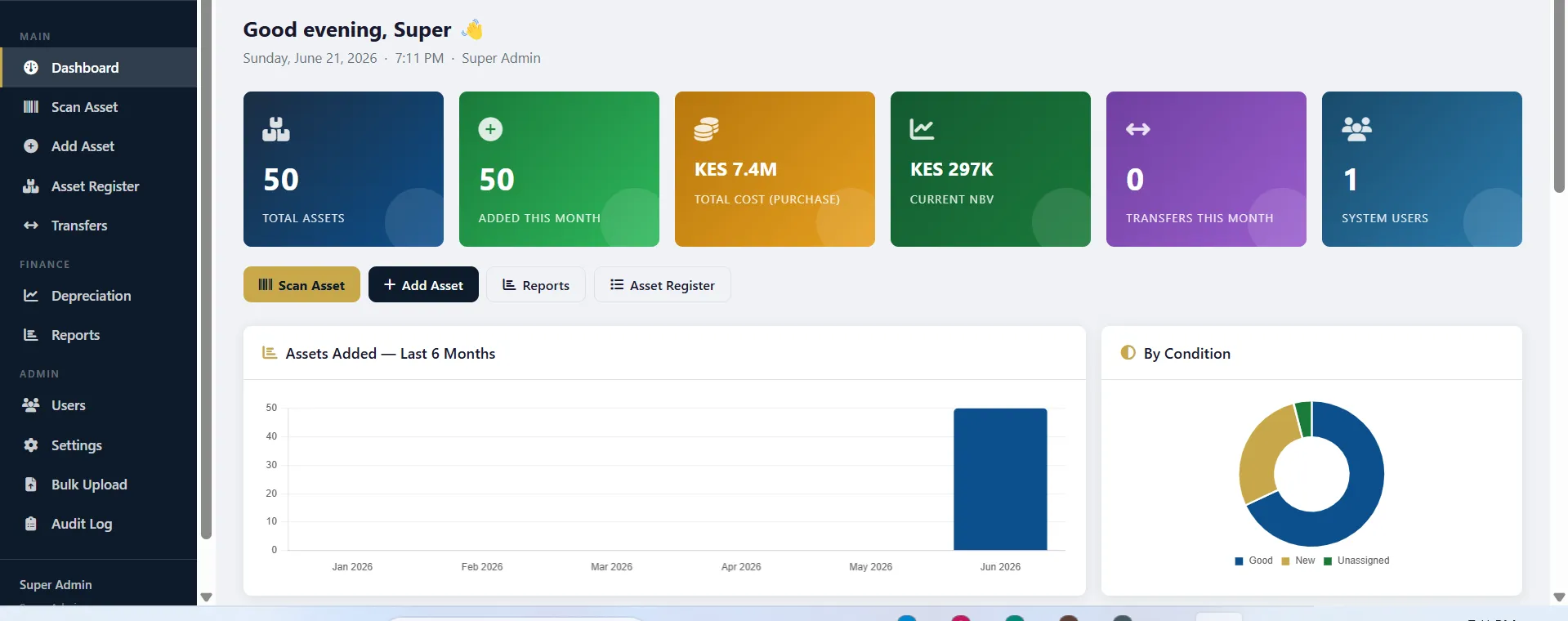The height and width of the screenshot is (621, 1568).
Task: Click the chart icon on the Current NBV card
Action: click(922, 129)
